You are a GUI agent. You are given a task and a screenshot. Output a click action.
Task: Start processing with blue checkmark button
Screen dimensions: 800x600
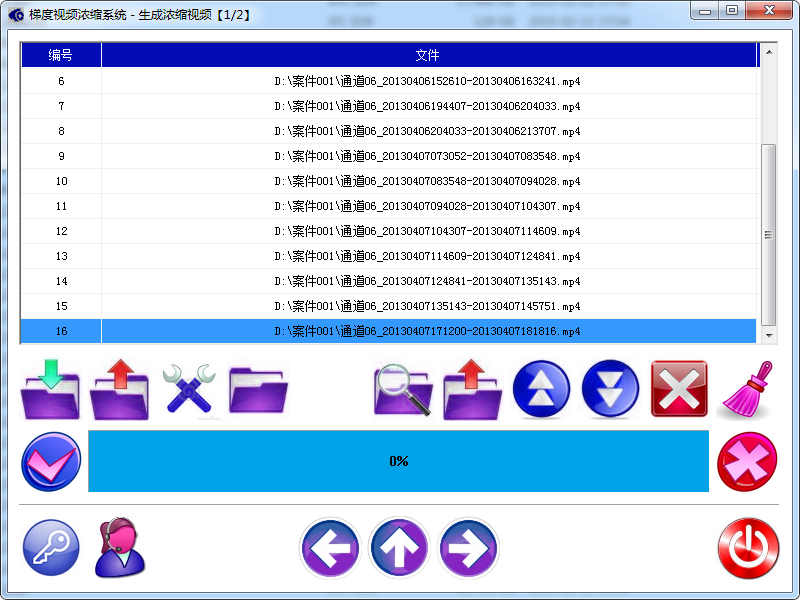pos(51,461)
